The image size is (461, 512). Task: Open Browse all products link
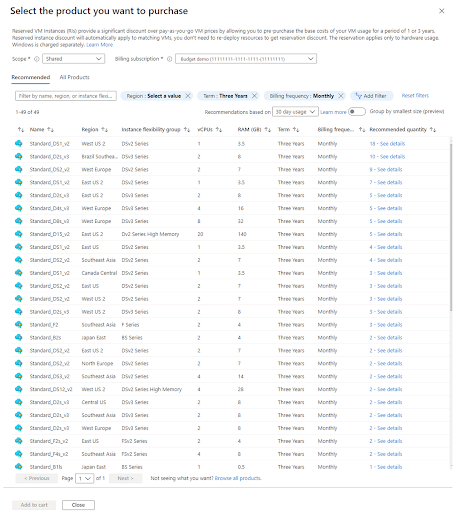(238, 478)
